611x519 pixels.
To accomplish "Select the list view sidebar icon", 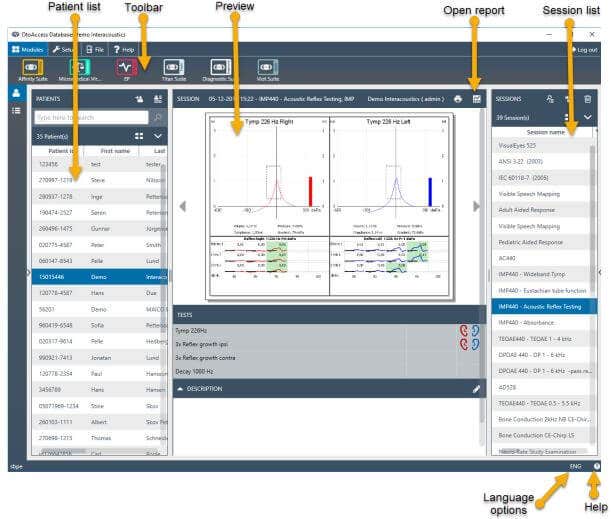I will tap(16, 111).
